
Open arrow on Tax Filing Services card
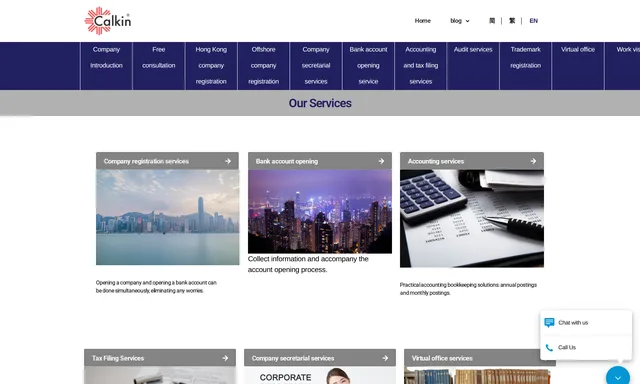coord(225,358)
